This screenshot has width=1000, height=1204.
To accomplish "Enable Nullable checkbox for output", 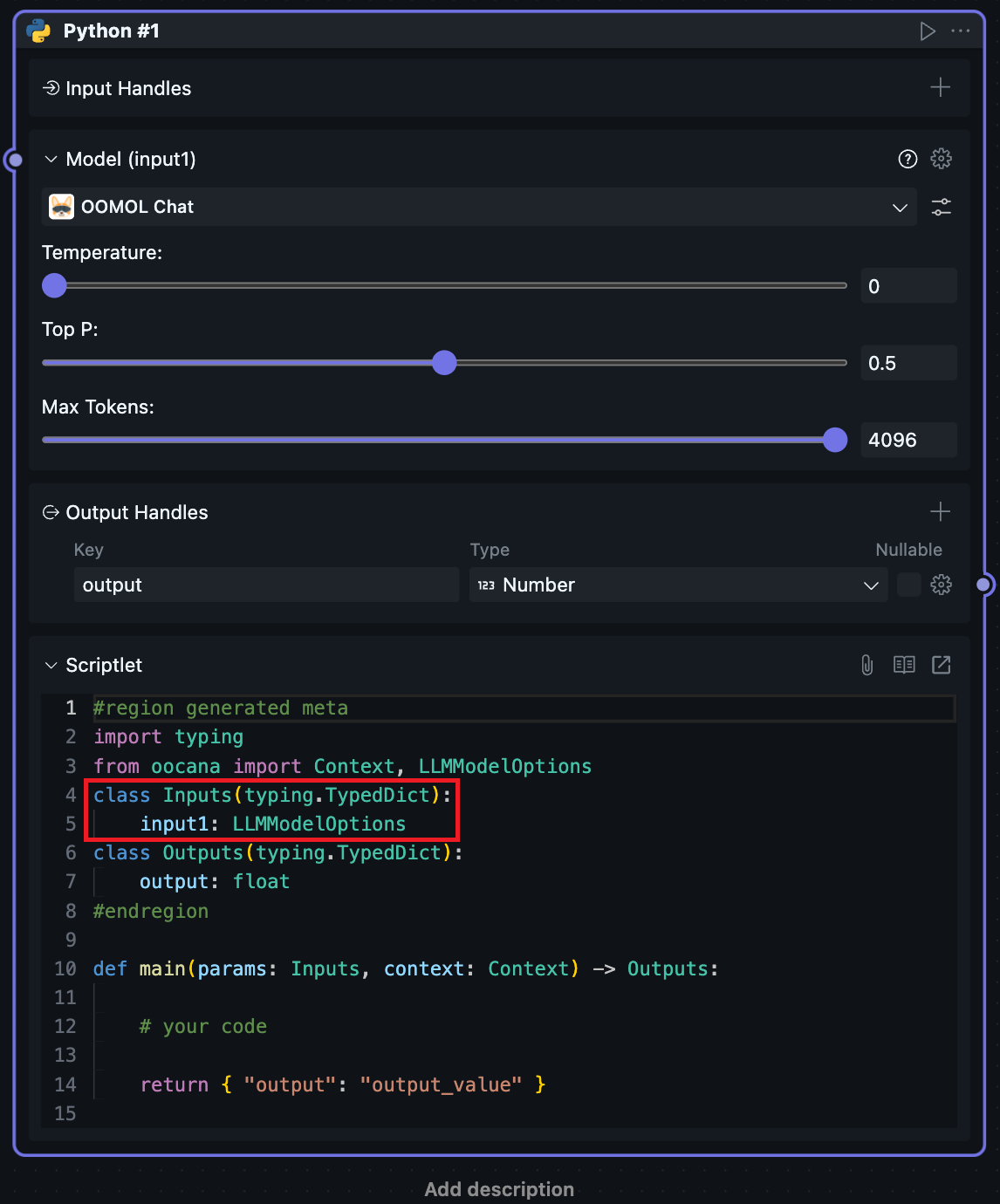I will click(x=908, y=585).
